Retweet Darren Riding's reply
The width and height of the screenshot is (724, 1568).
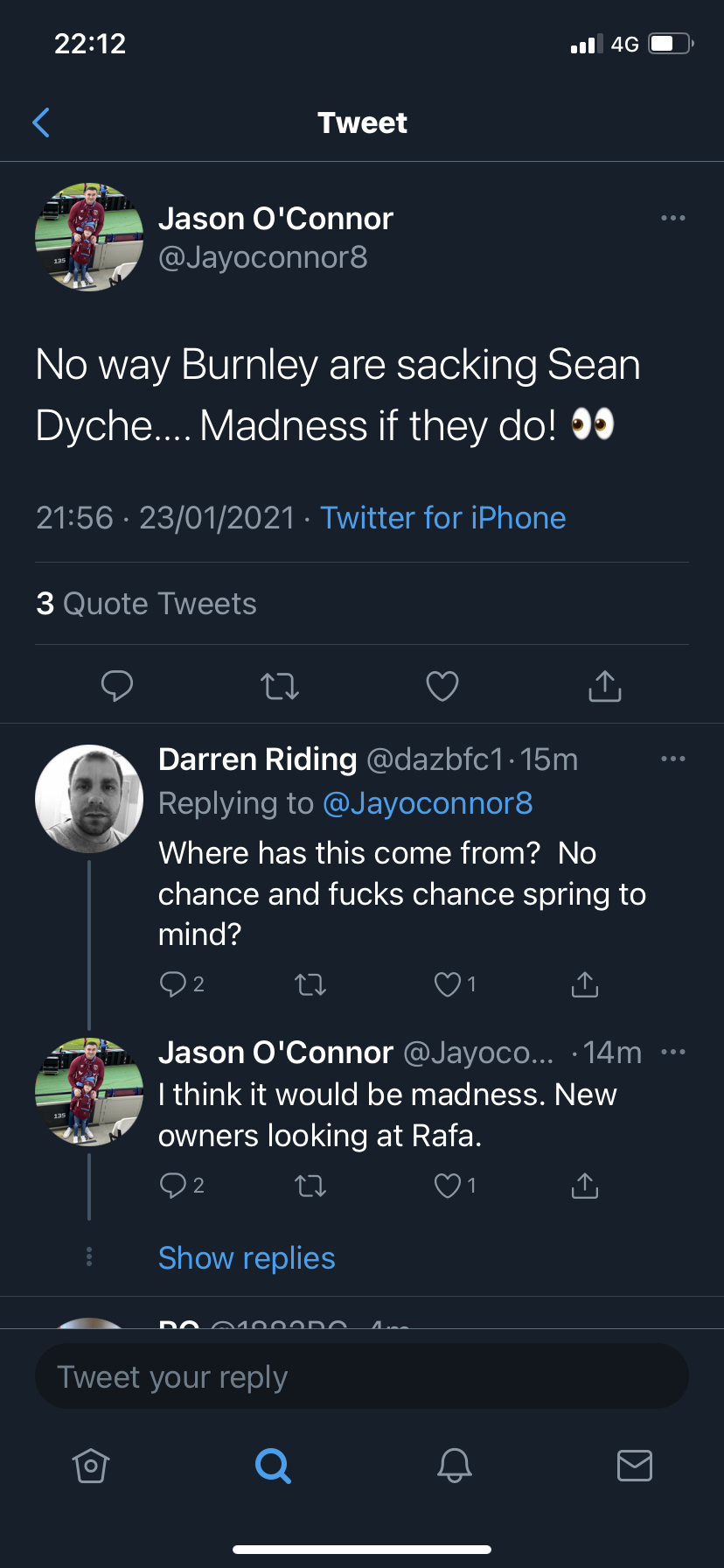tap(310, 984)
